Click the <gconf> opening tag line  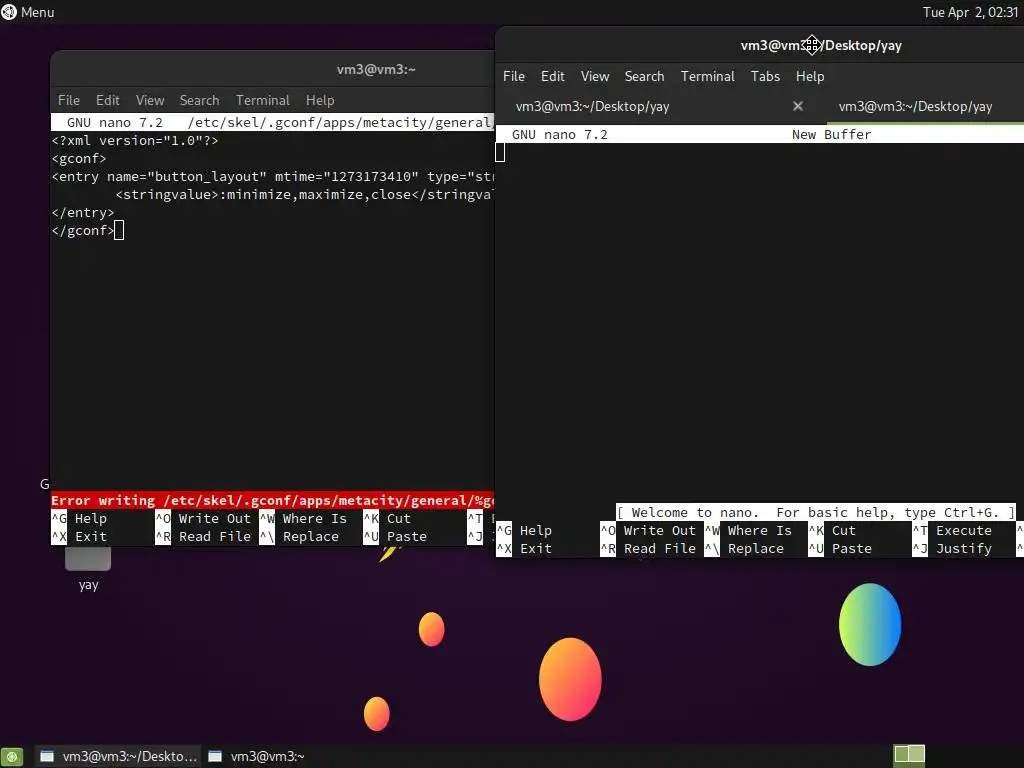pos(79,159)
